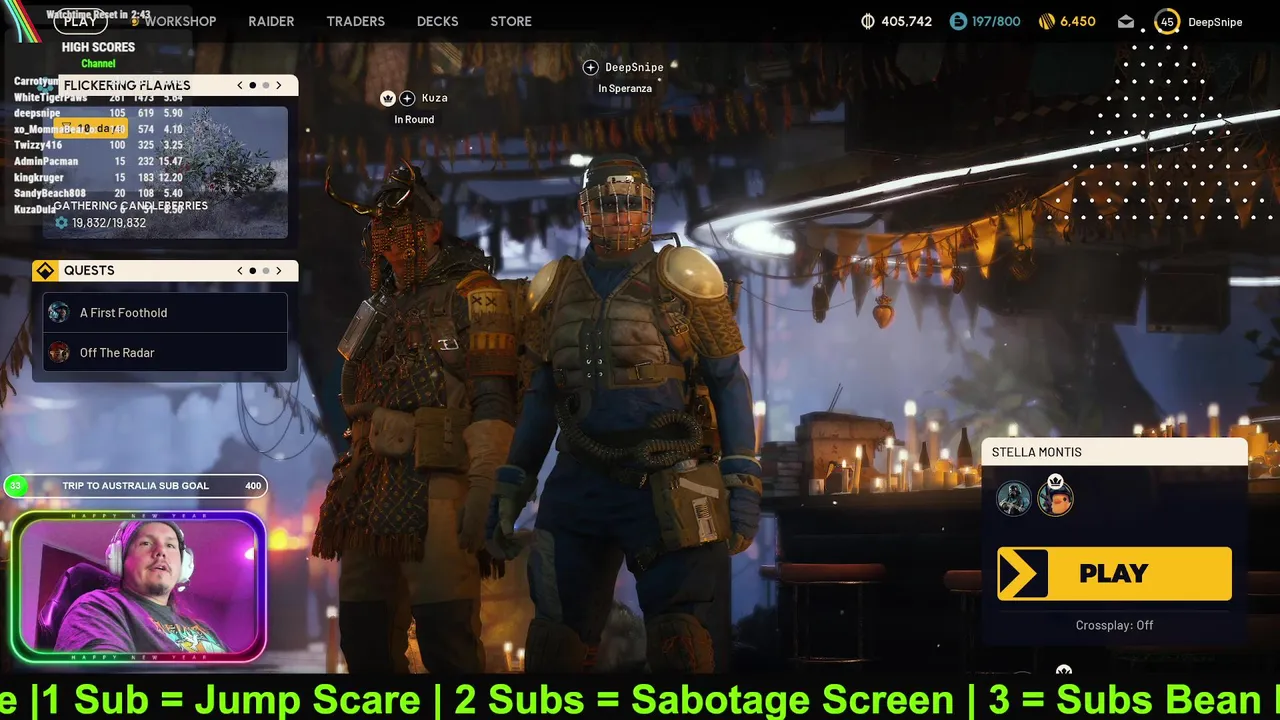Click the Trip to Australia sub goal bar
The image size is (1280, 720).
(136, 486)
